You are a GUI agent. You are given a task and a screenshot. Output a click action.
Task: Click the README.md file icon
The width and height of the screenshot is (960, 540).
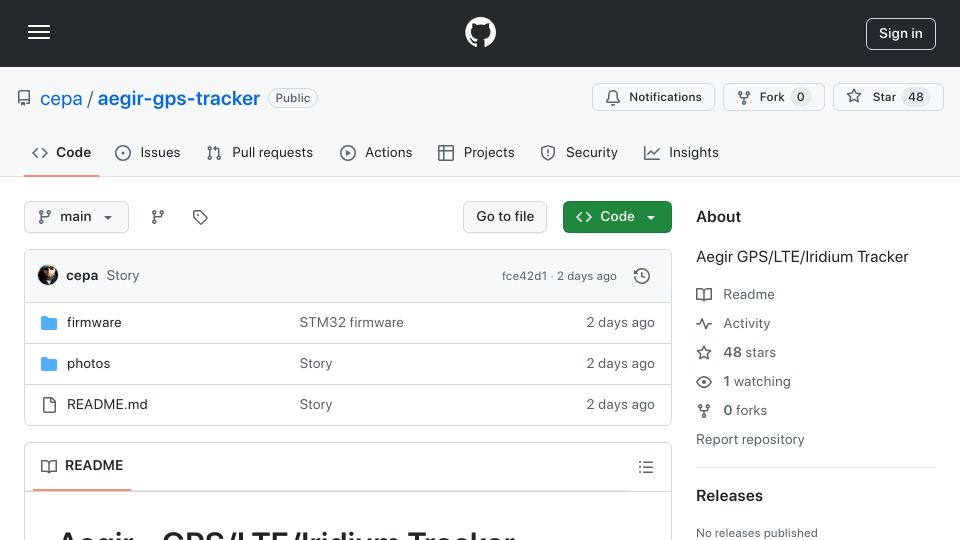coord(49,405)
